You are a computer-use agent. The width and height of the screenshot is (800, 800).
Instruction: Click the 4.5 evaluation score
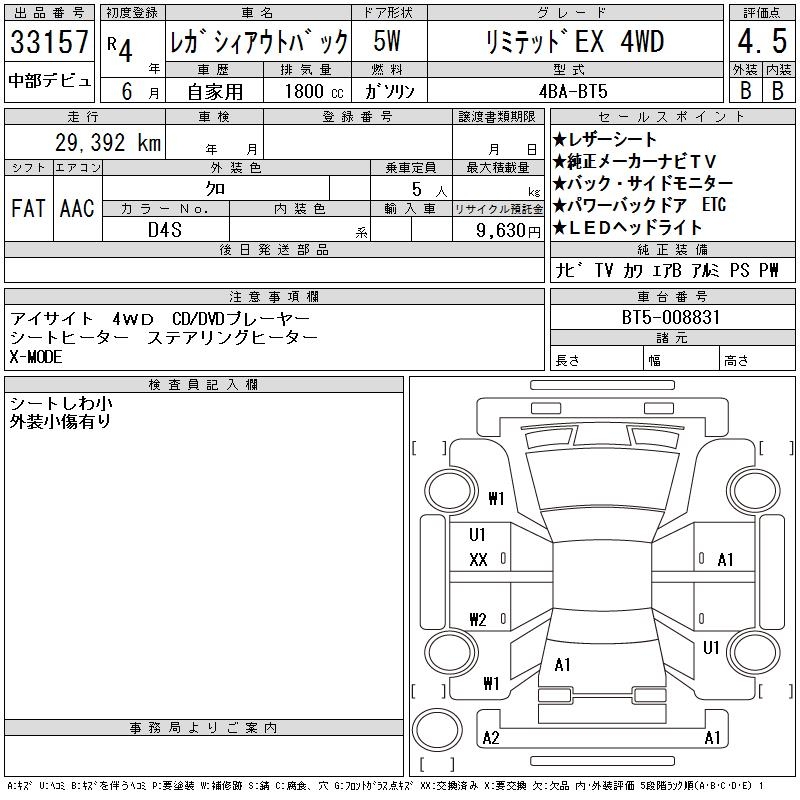(762, 41)
